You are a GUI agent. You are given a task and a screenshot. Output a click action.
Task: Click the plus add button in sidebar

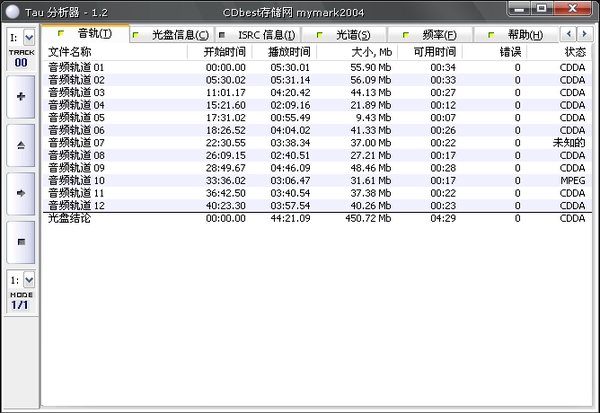tap(21, 97)
